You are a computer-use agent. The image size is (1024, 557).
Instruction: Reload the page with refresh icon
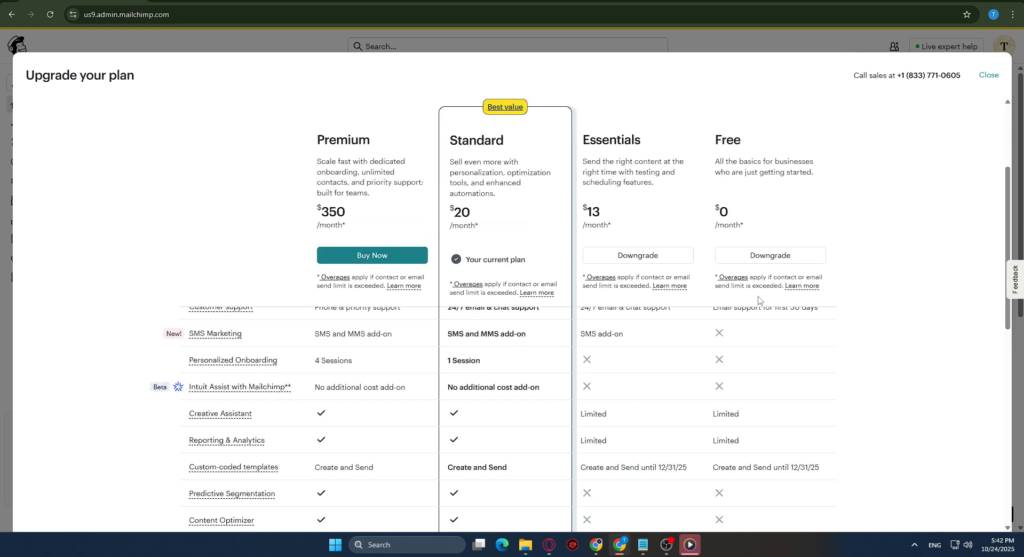coord(50,14)
